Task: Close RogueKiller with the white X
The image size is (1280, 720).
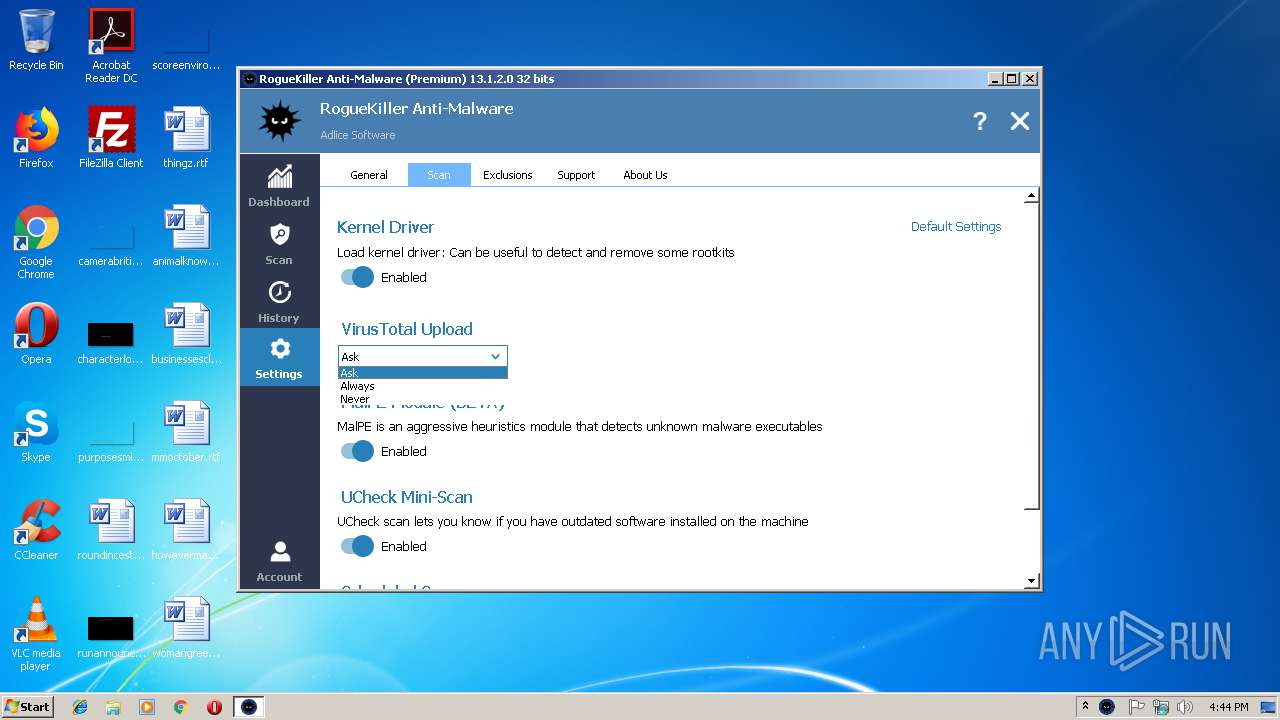Action: (x=1020, y=121)
